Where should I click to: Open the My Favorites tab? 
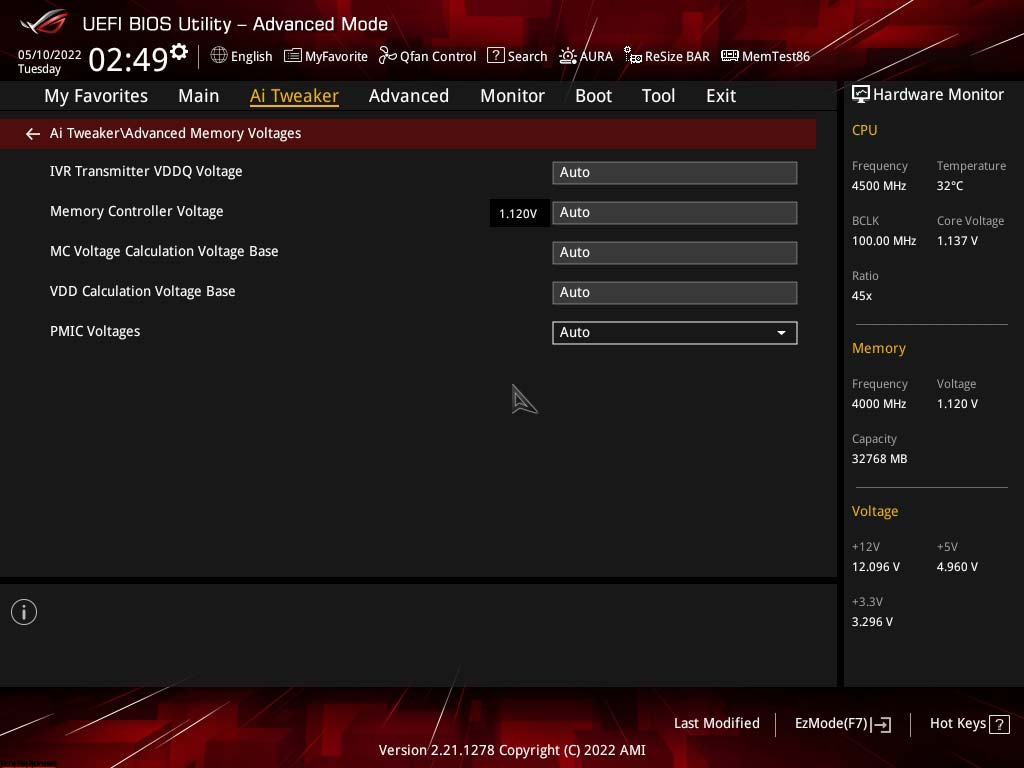point(96,96)
